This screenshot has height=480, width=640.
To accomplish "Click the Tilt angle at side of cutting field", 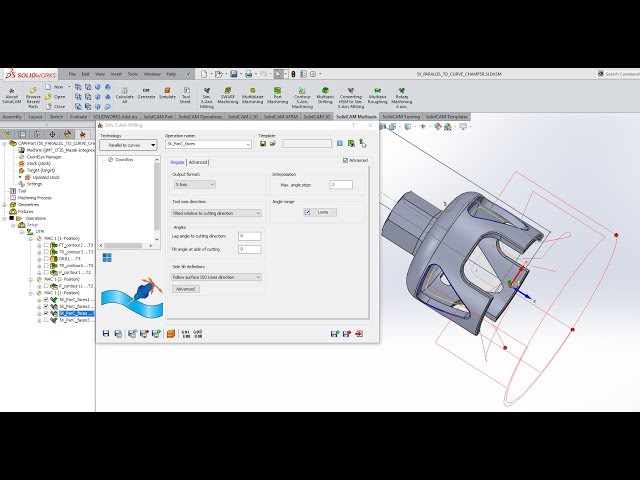I will pos(249,249).
